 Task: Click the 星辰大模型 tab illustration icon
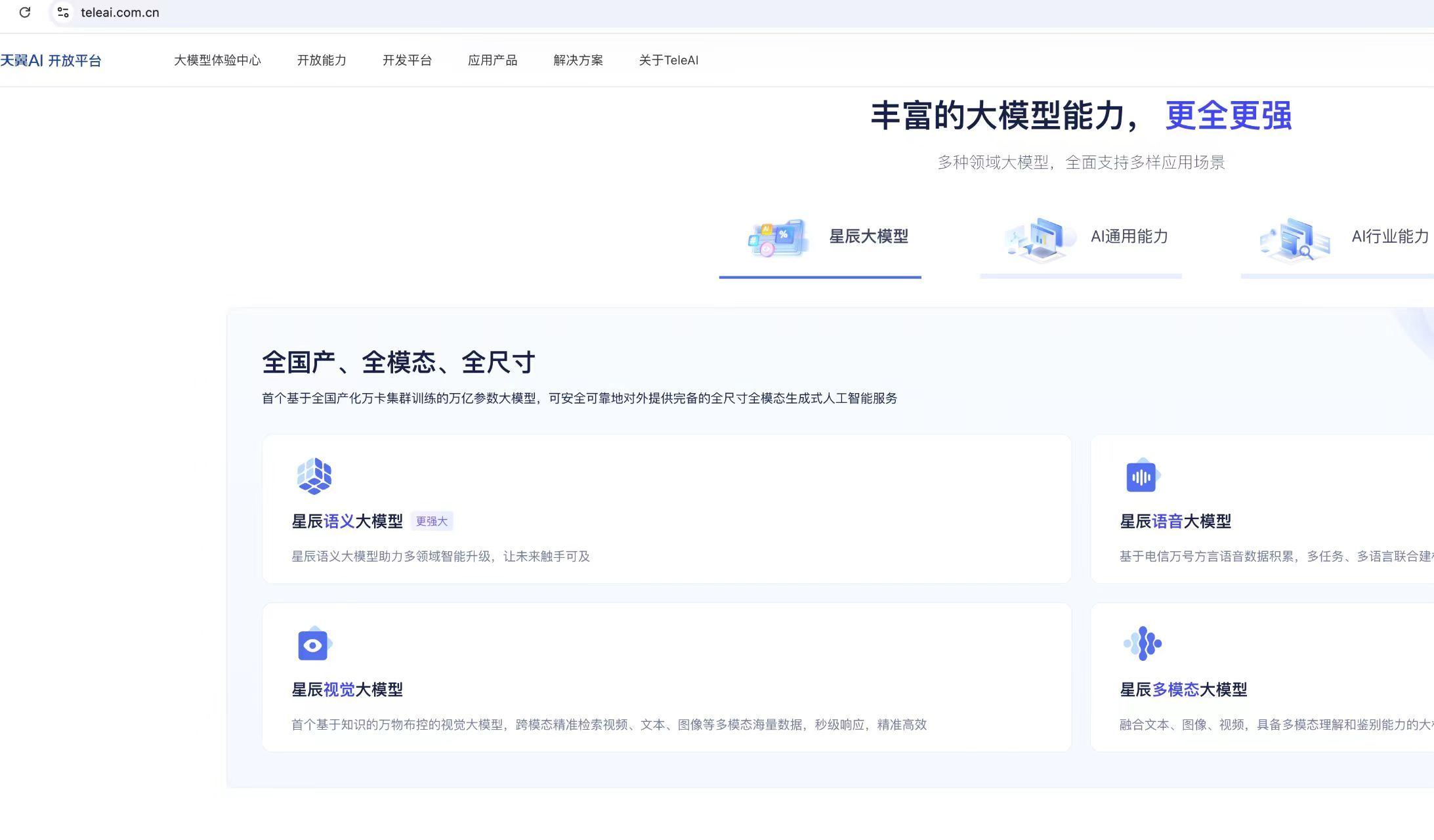tap(778, 238)
